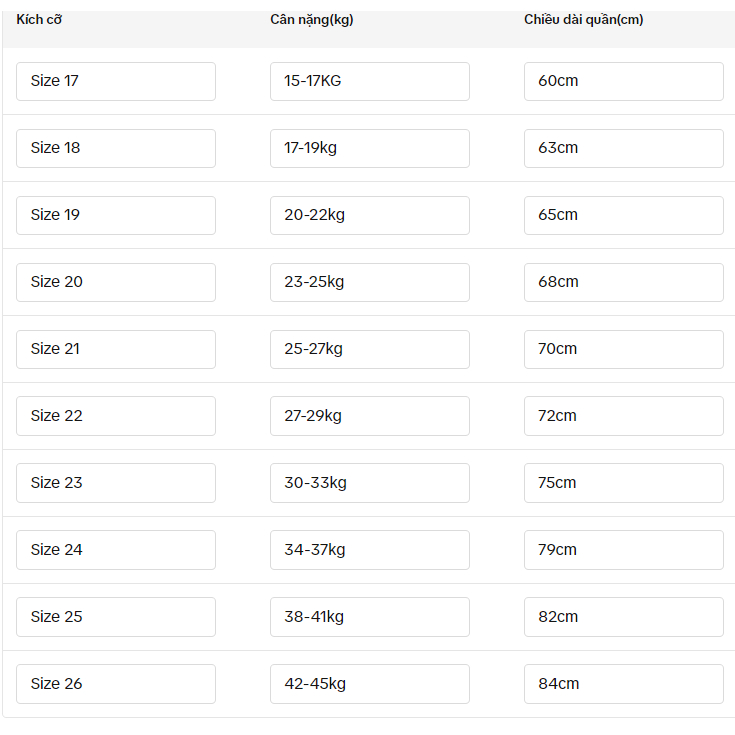Click the Size 21 field

pyautogui.click(x=116, y=349)
